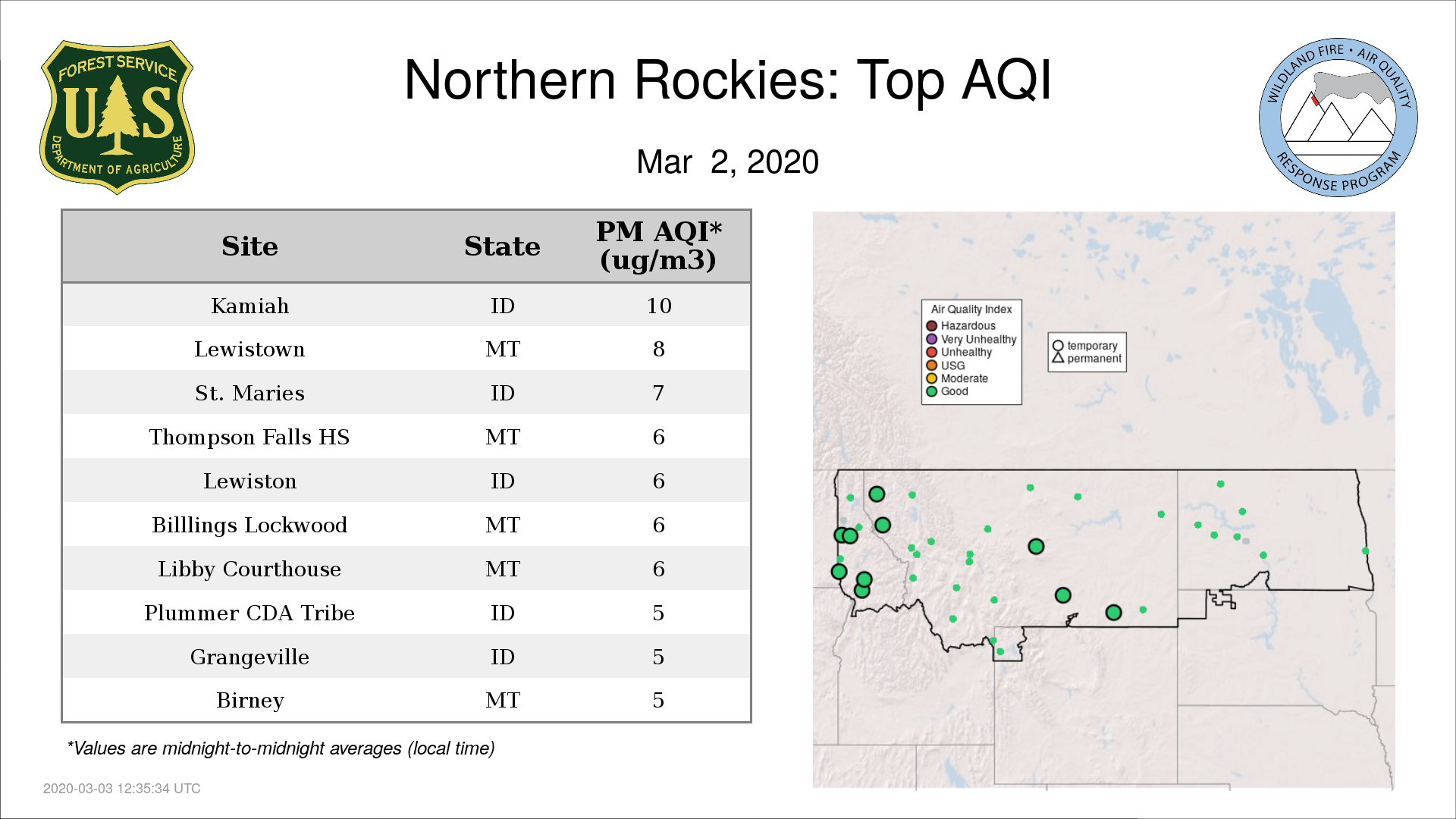Viewport: 1456px width, 819px height.
Task: Select the Grangeville site cell
Action: click(249, 657)
